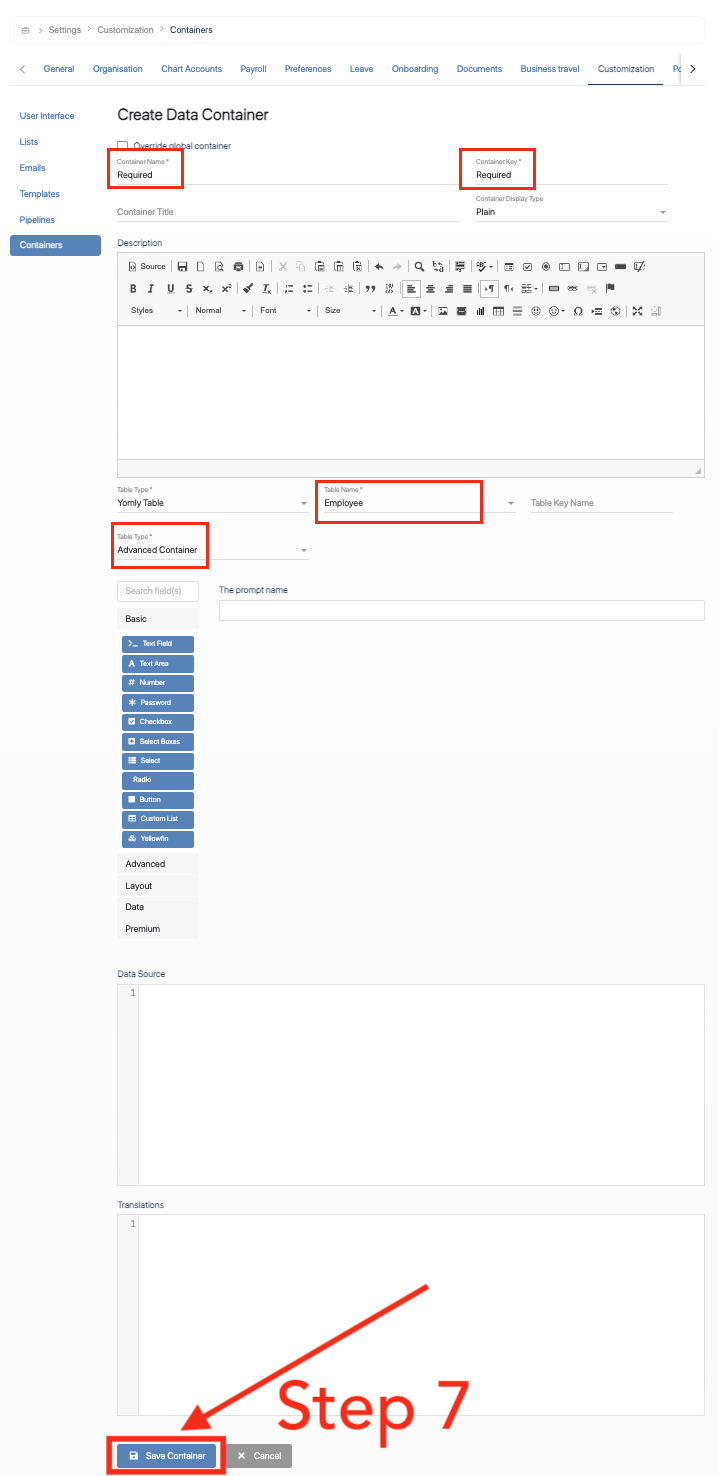
Task: Maximize the editor with fullscreen icon
Action: coord(637,311)
